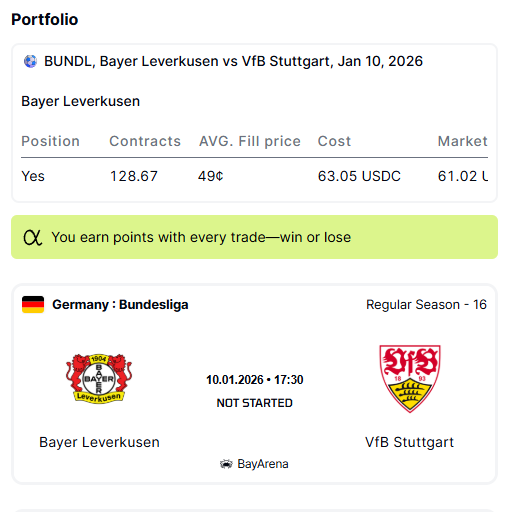Click the BayArena venue label
Viewport: 512px width, 512px height.
tap(263, 464)
